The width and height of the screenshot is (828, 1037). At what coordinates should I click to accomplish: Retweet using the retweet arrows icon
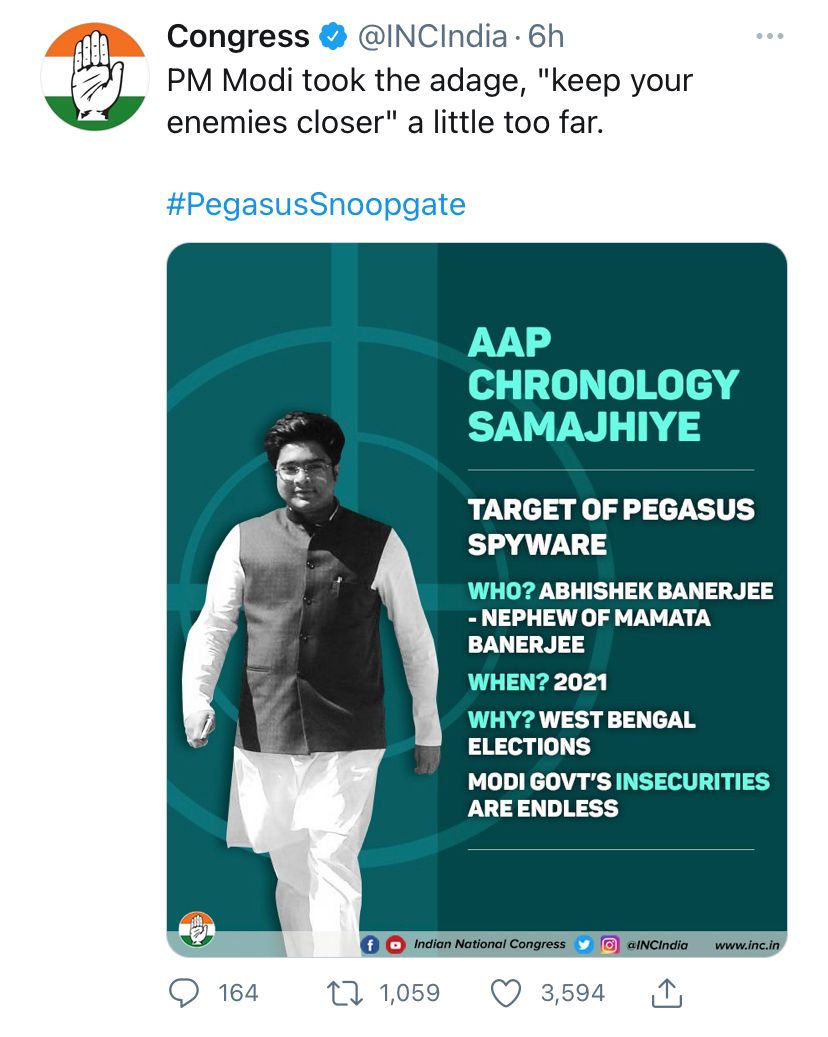(345, 993)
